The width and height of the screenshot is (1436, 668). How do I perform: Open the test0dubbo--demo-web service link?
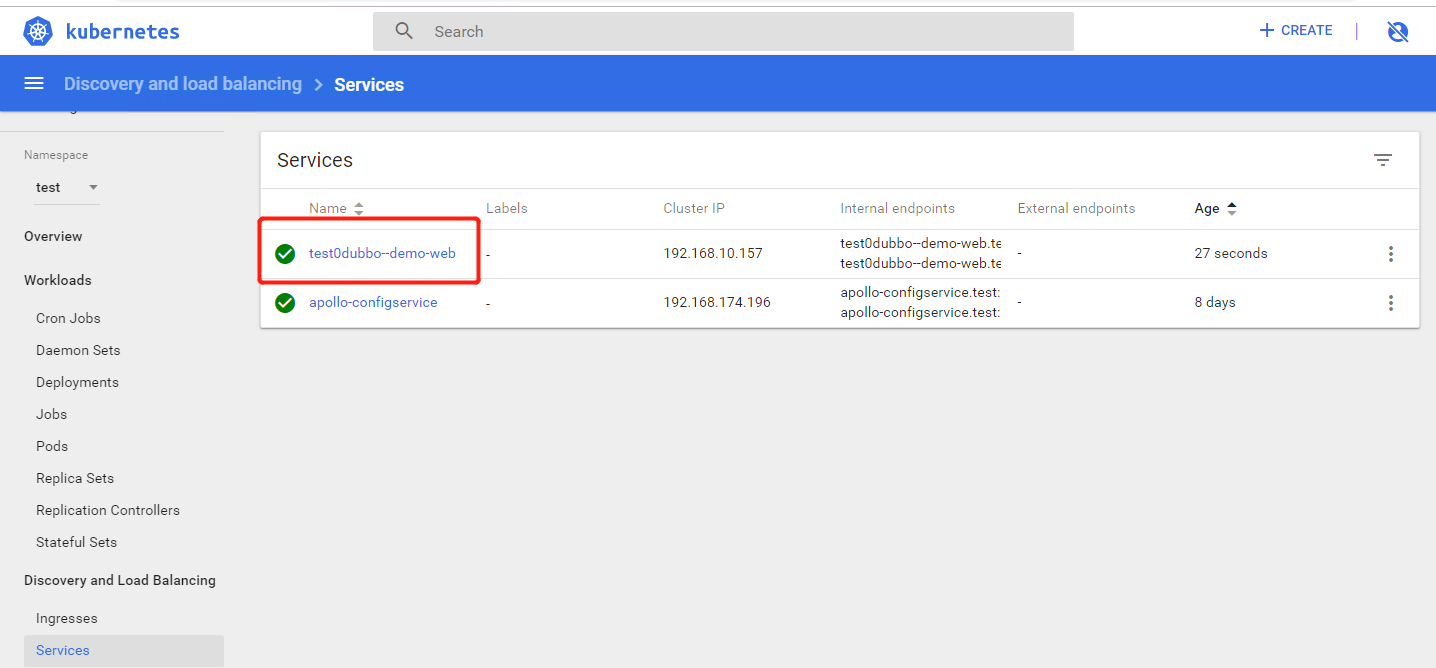[x=382, y=254]
